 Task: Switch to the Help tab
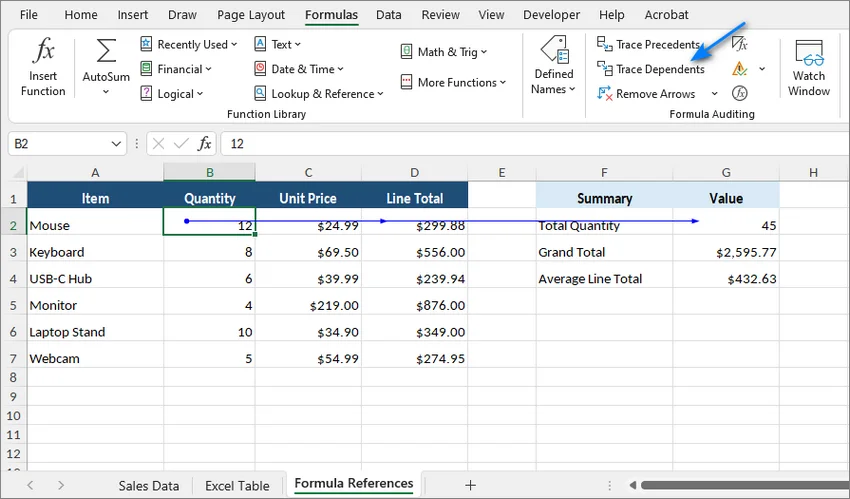[611, 15]
